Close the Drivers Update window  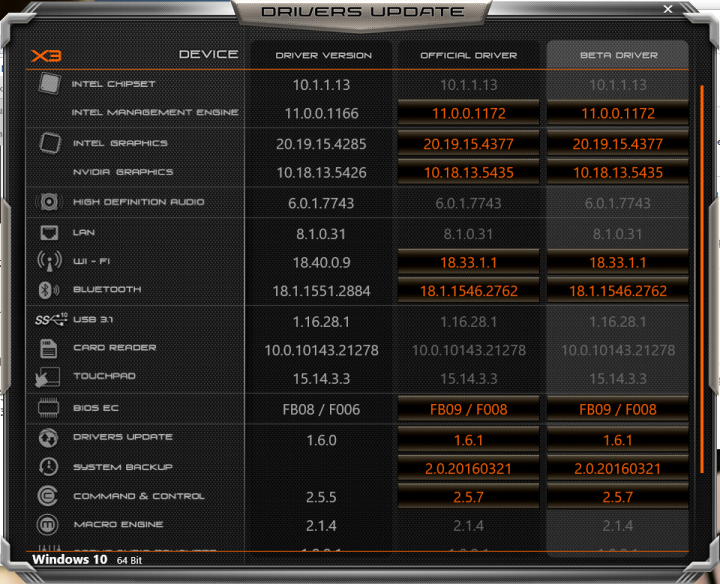point(668,9)
